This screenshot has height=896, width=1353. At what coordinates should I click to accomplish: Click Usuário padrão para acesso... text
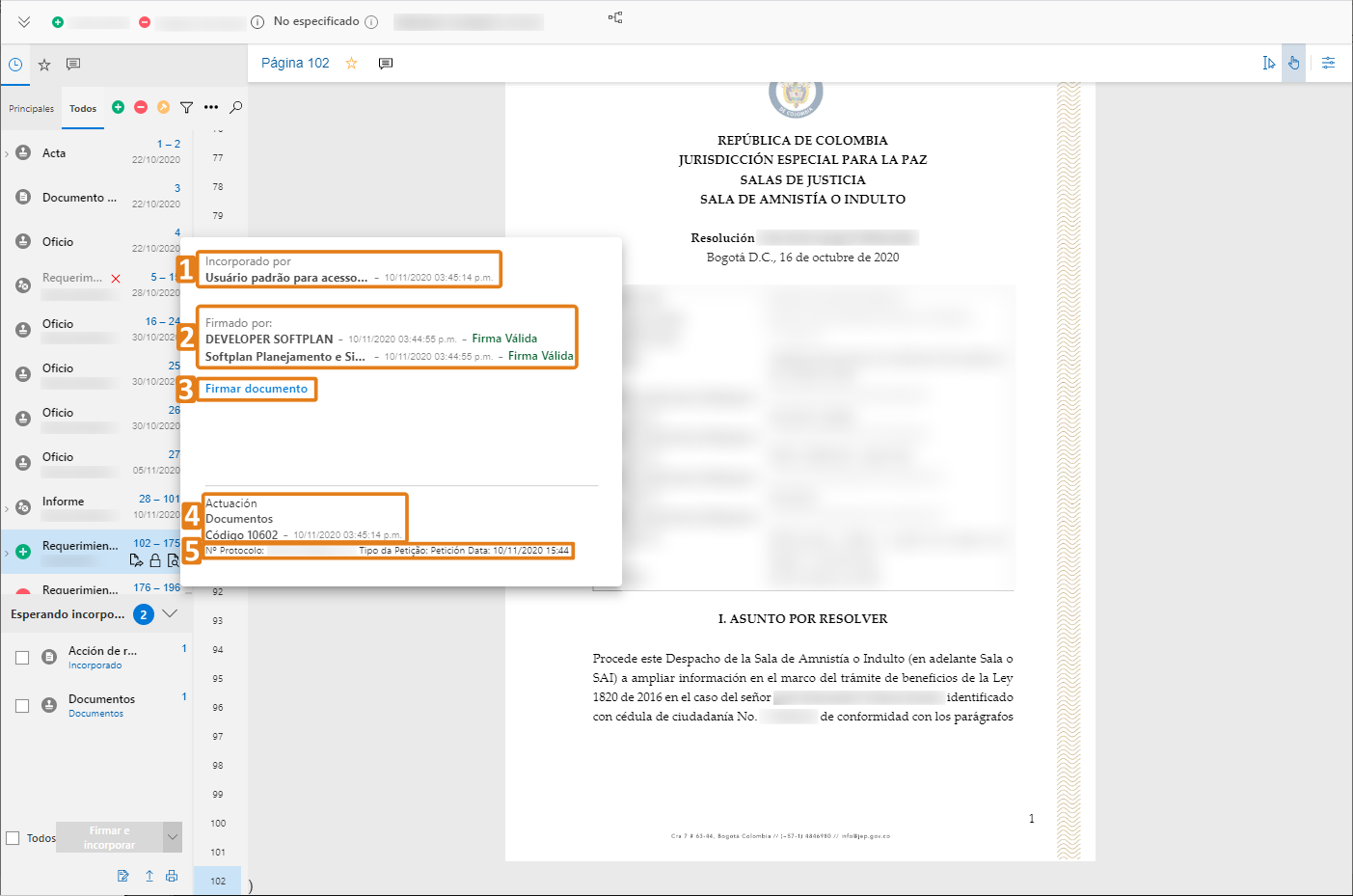click(x=285, y=278)
